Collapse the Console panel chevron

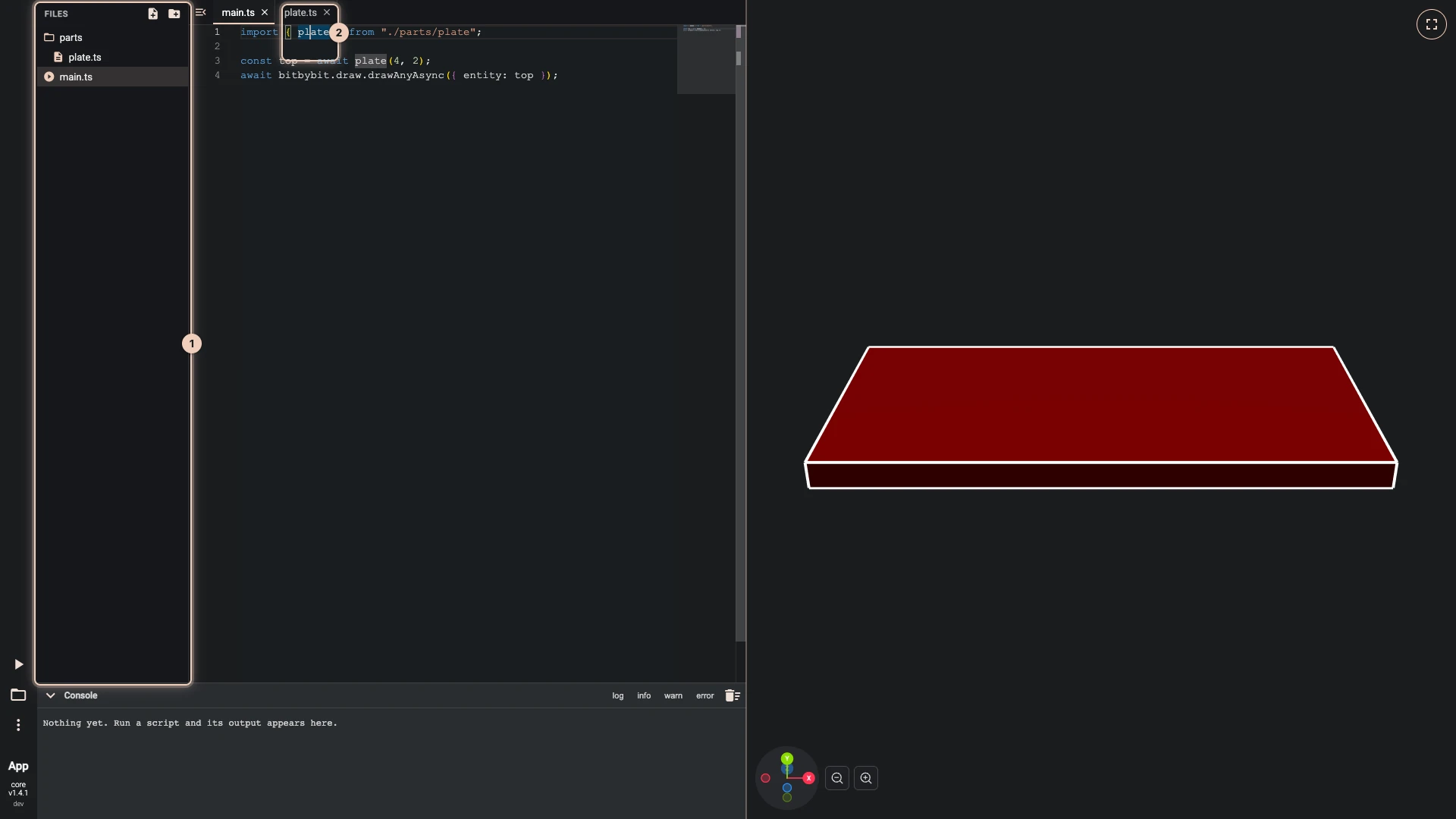pyautogui.click(x=50, y=695)
